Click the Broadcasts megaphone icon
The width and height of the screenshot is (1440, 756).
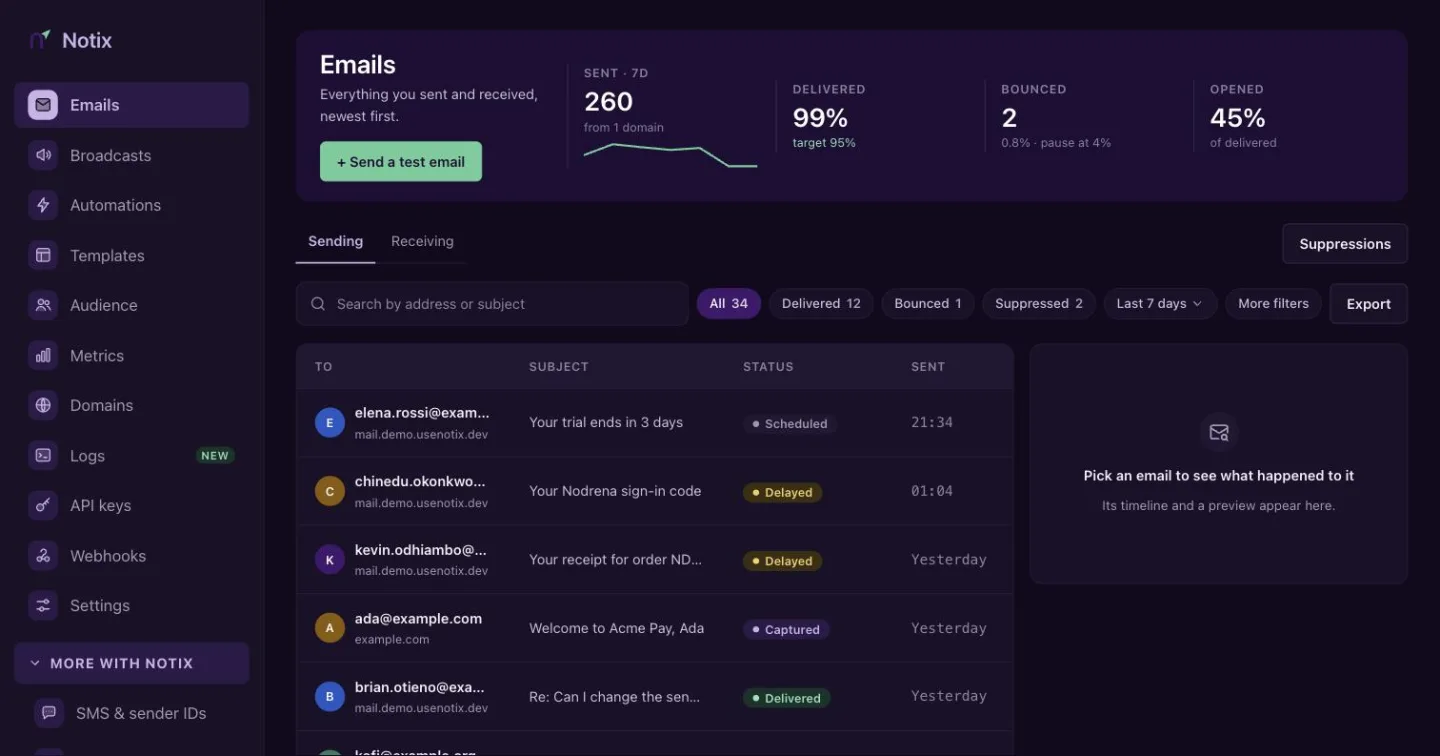point(43,155)
